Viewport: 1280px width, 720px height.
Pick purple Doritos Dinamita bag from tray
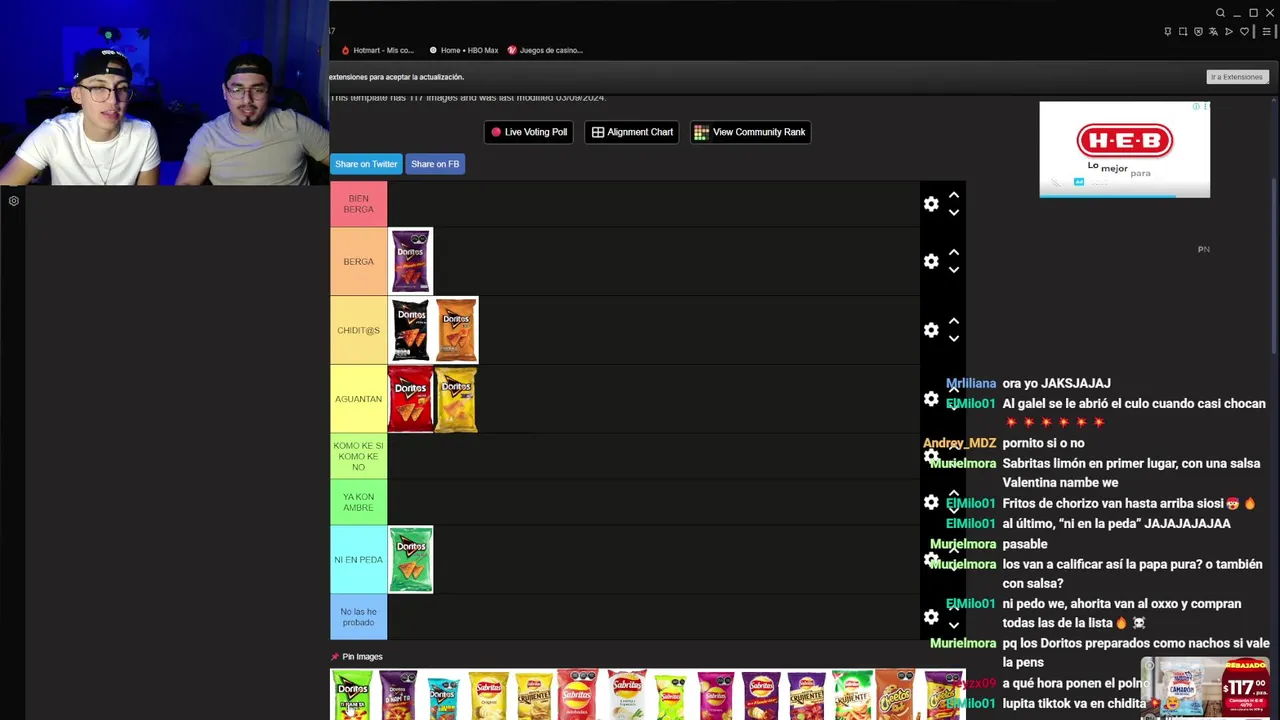(397, 695)
